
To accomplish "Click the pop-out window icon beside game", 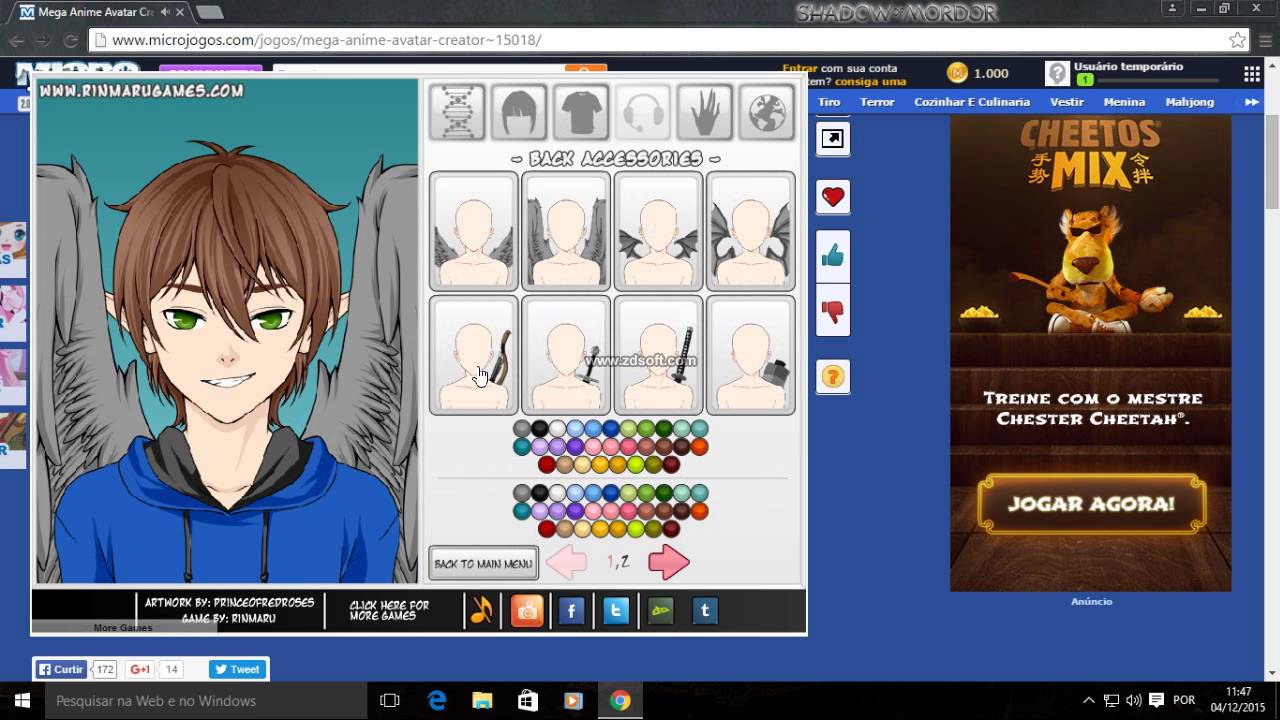I will 832,138.
